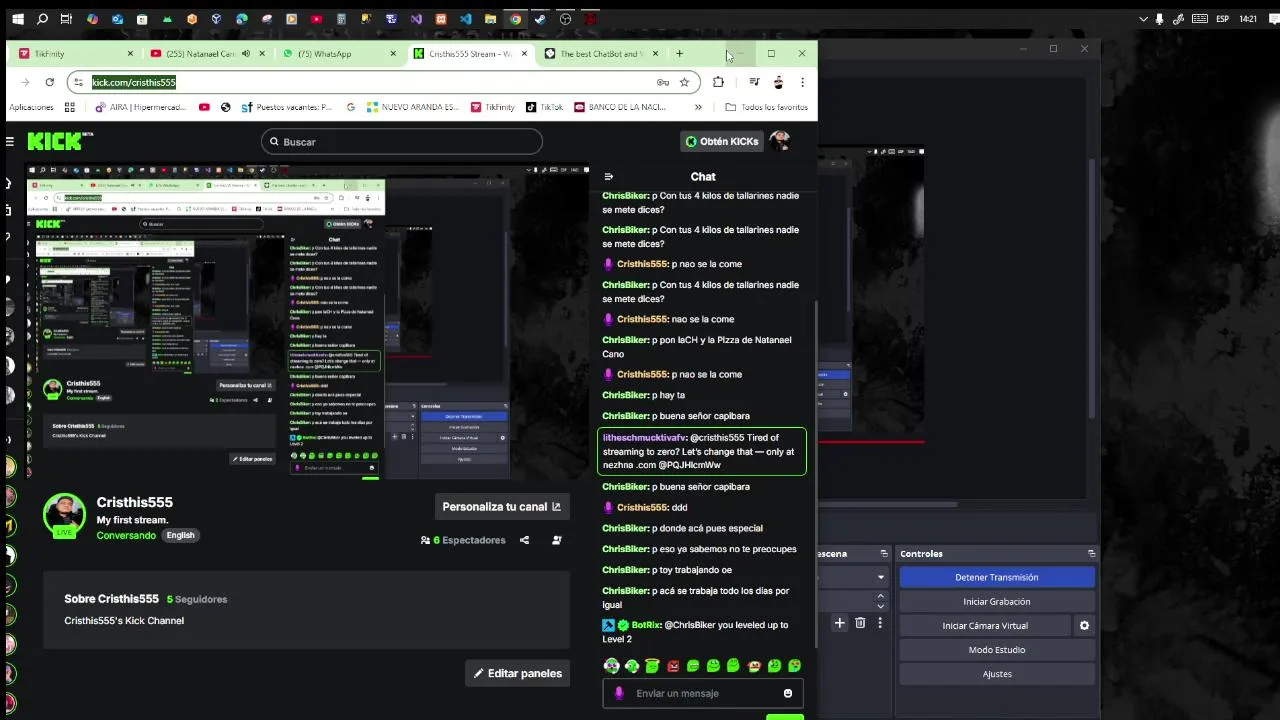The width and height of the screenshot is (1280, 720).
Task: Open the transition dropdown in OBS
Action: tap(880, 577)
